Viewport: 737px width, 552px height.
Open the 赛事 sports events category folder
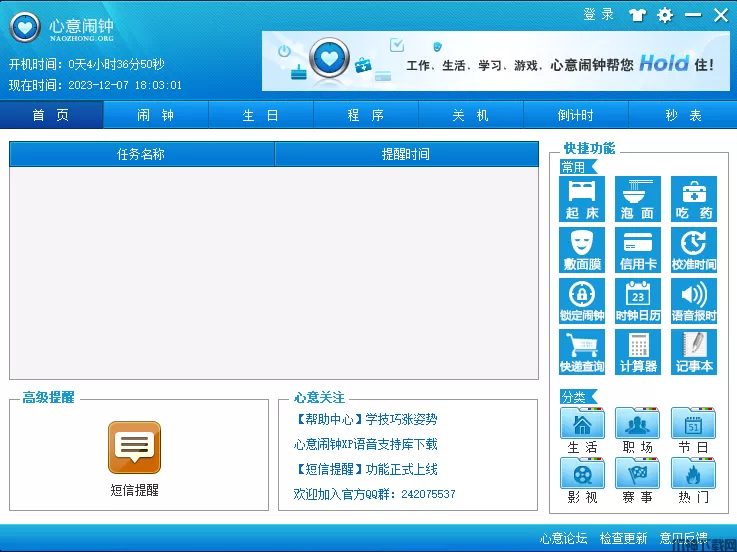click(638, 481)
